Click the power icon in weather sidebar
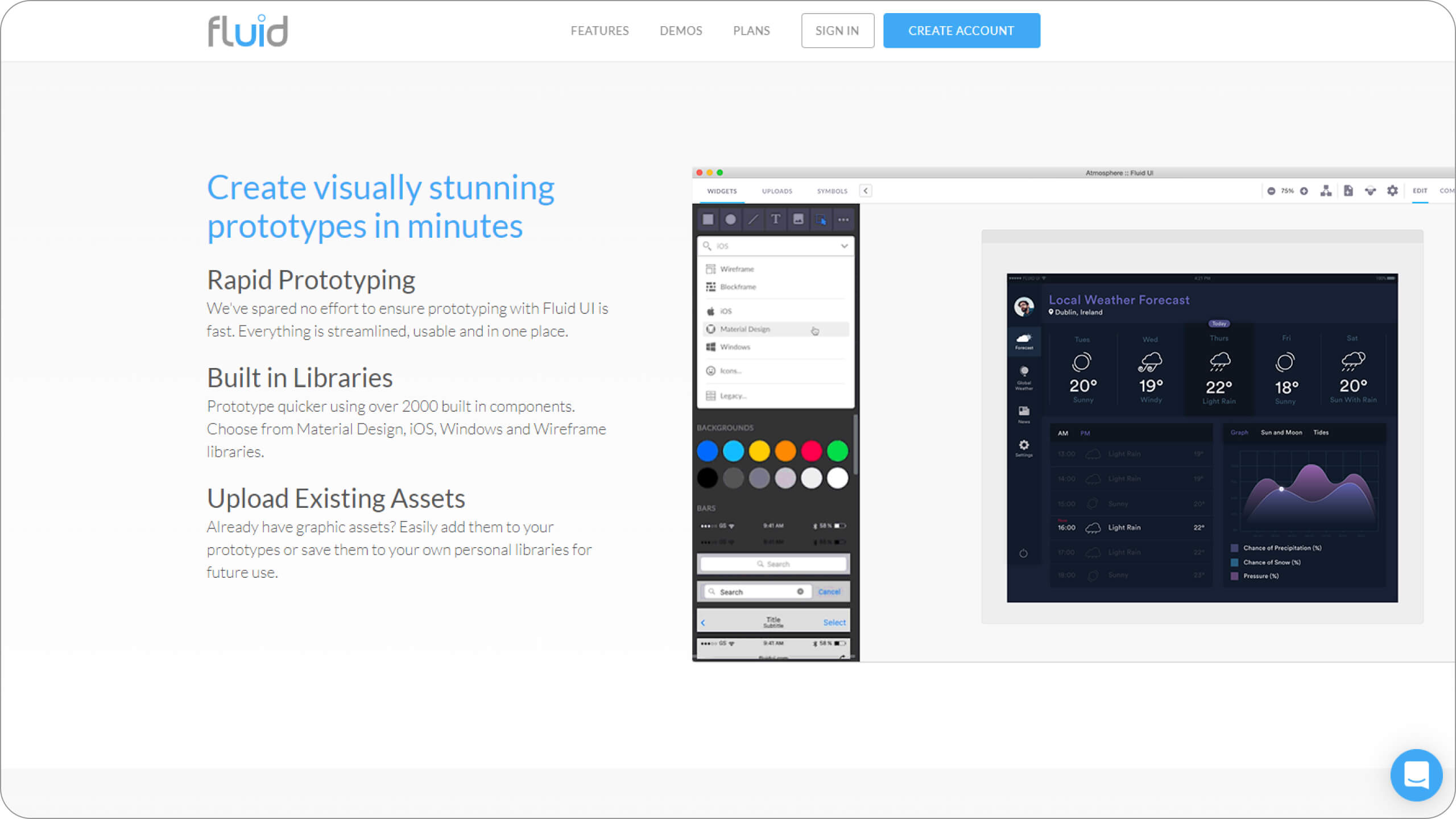The height and width of the screenshot is (819, 1456). pyautogui.click(x=1023, y=553)
